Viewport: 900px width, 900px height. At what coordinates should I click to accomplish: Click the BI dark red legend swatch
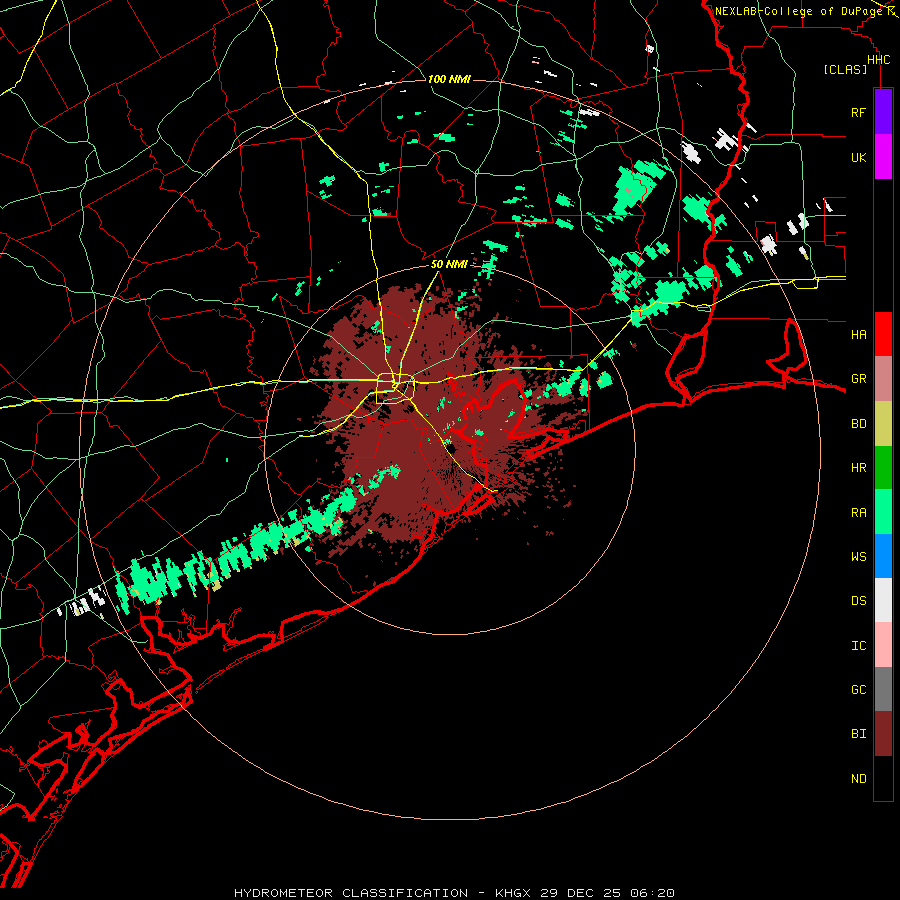click(883, 734)
